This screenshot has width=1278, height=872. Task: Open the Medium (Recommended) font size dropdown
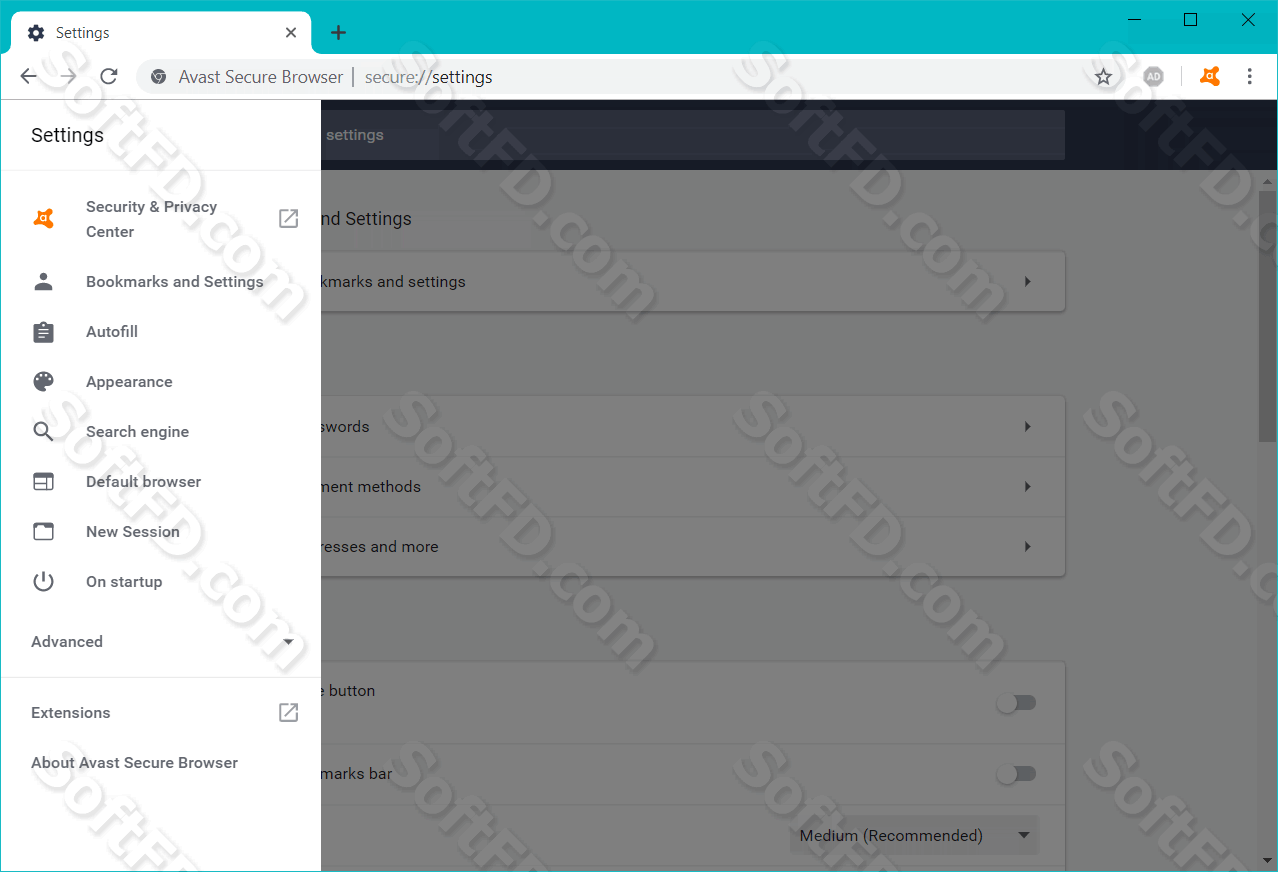(x=915, y=835)
